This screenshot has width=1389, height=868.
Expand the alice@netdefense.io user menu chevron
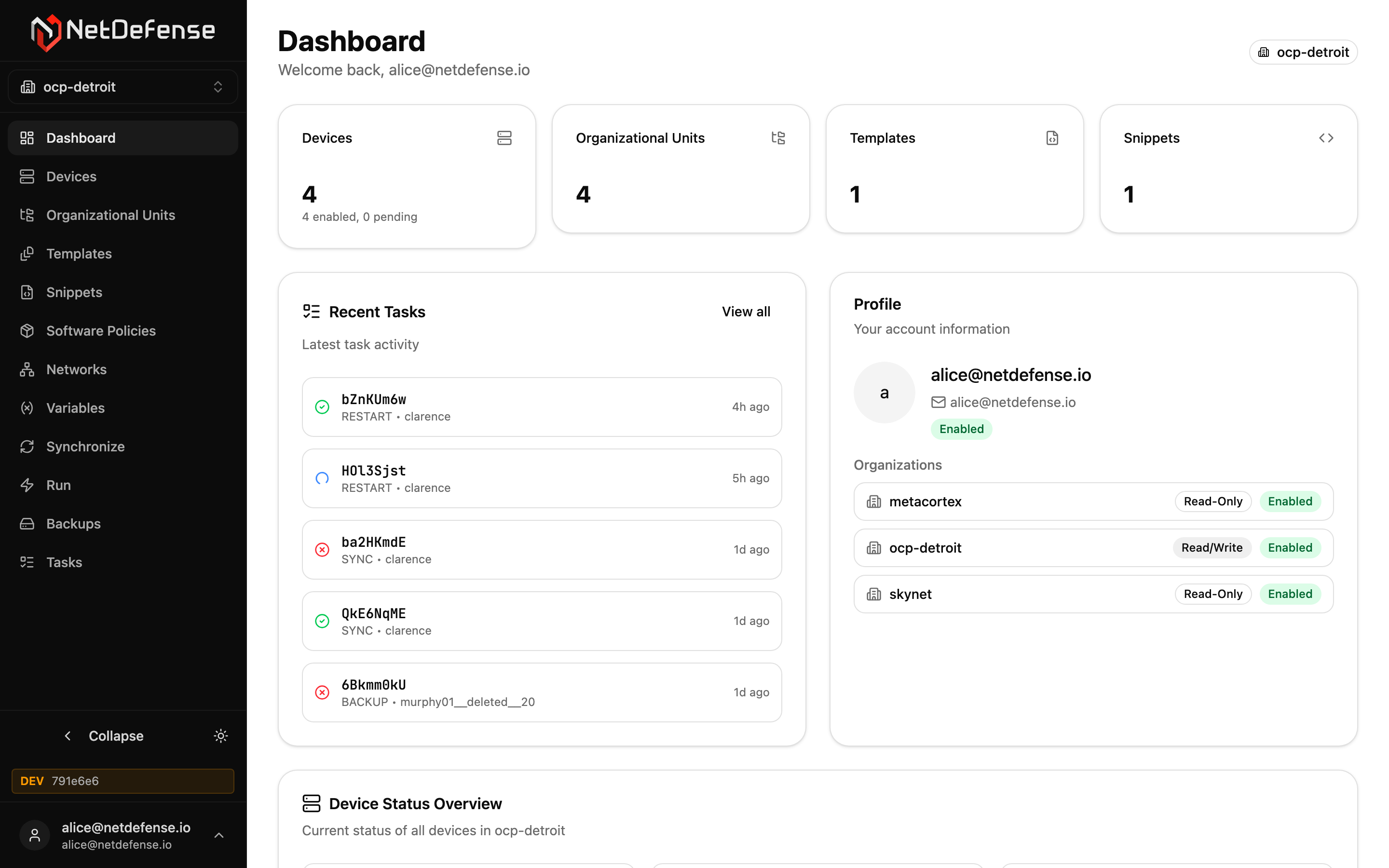click(218, 835)
